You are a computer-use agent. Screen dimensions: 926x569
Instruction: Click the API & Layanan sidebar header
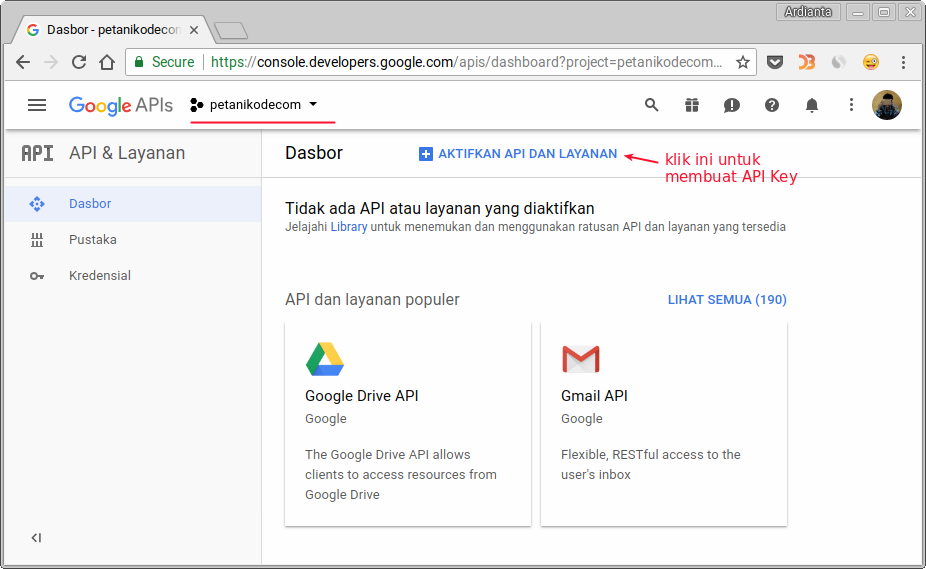(127, 153)
